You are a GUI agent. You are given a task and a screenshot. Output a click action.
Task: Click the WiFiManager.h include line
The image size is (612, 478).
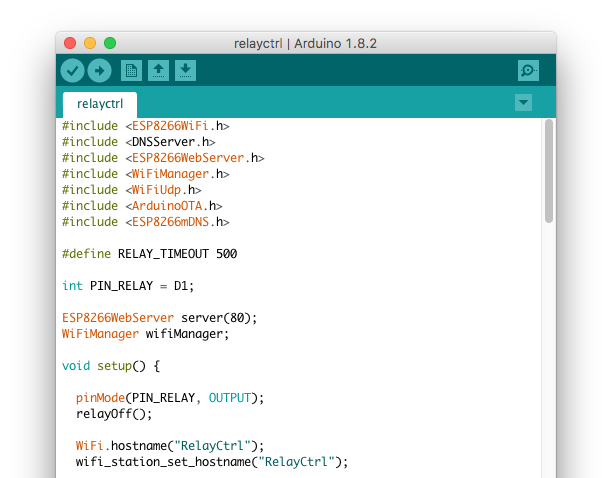pyautogui.click(x=146, y=174)
